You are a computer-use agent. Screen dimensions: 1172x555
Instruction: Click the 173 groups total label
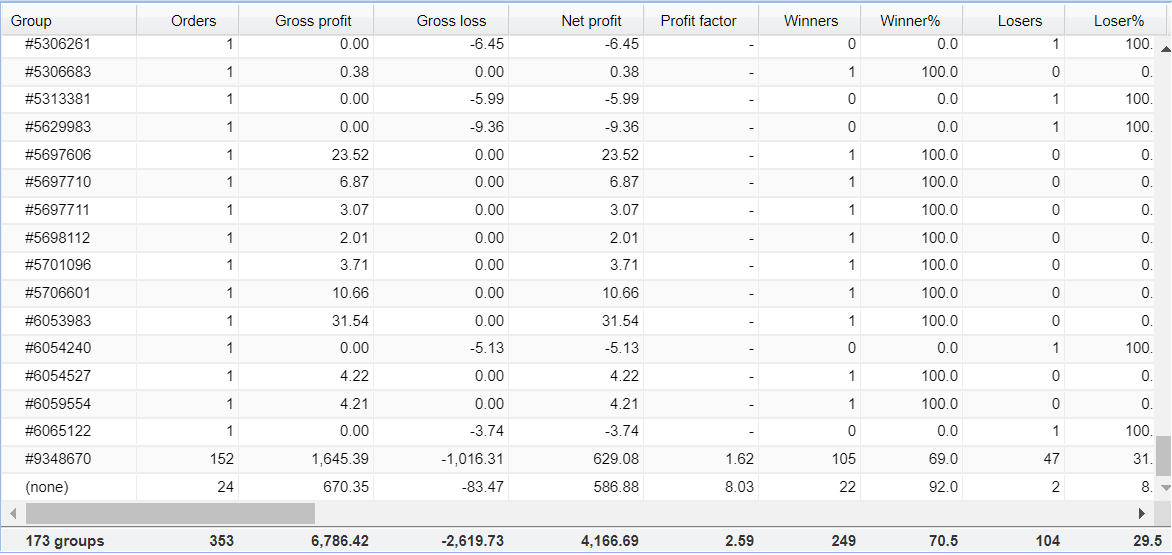(x=65, y=541)
